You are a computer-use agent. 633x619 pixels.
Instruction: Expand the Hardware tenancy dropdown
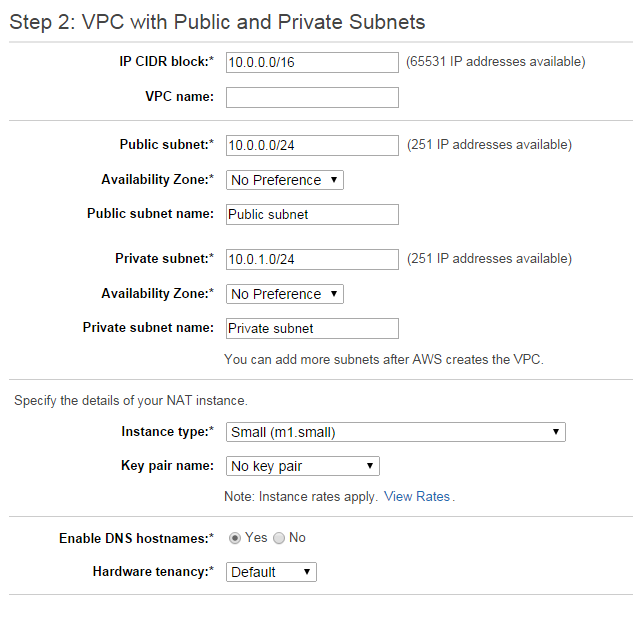pyautogui.click(x=271, y=572)
